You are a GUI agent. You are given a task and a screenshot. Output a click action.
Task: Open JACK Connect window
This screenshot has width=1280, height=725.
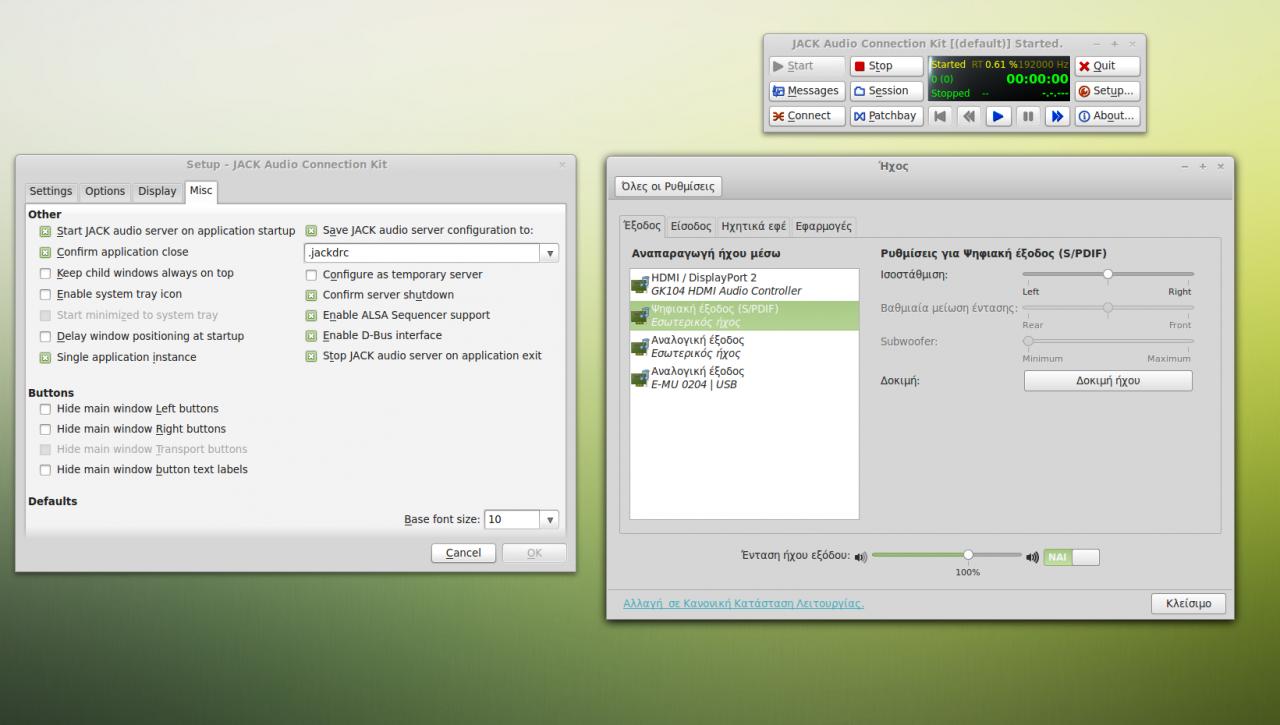pos(806,116)
